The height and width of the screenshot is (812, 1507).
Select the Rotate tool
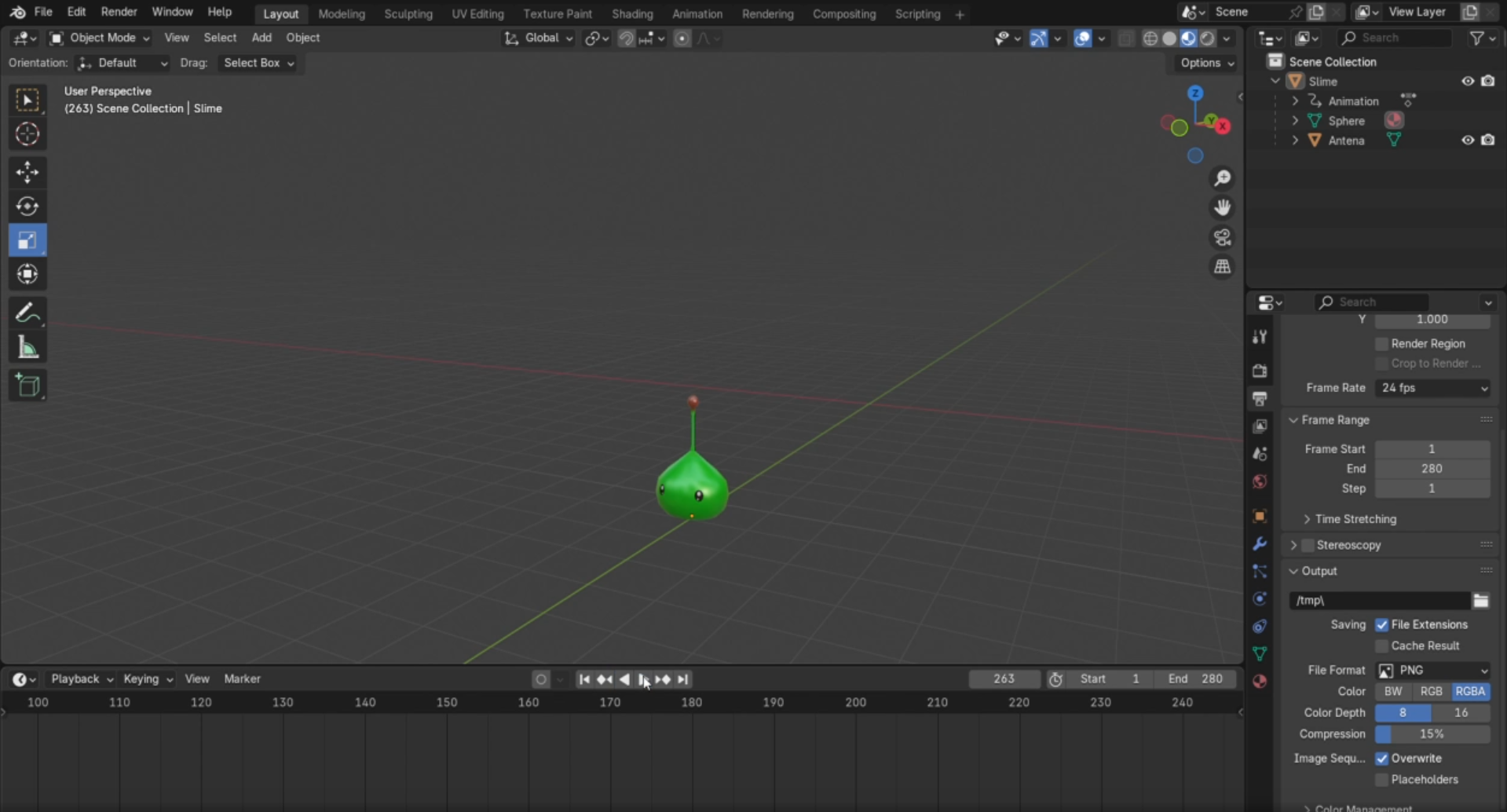pos(27,206)
